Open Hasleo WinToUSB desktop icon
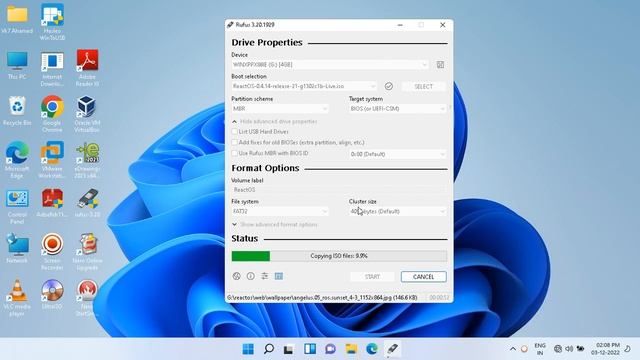Viewport: 640px width, 360px height. tap(52, 22)
